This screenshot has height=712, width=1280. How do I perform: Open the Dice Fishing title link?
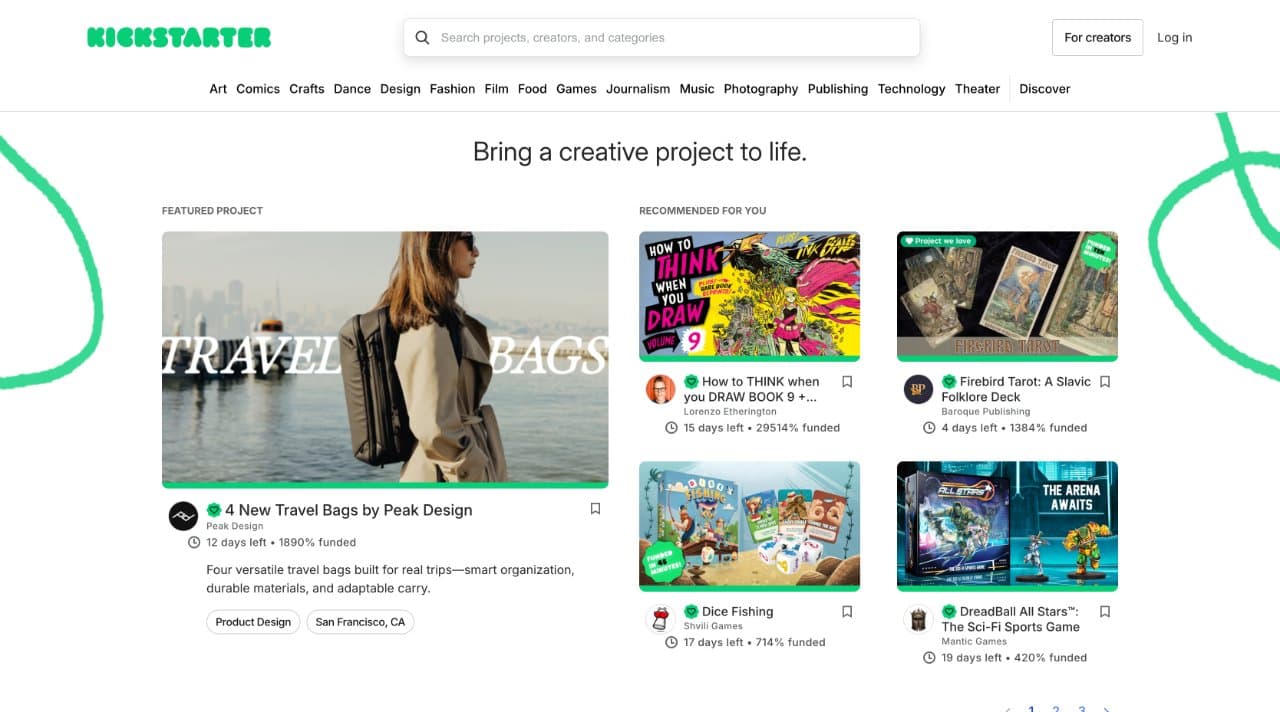click(737, 611)
